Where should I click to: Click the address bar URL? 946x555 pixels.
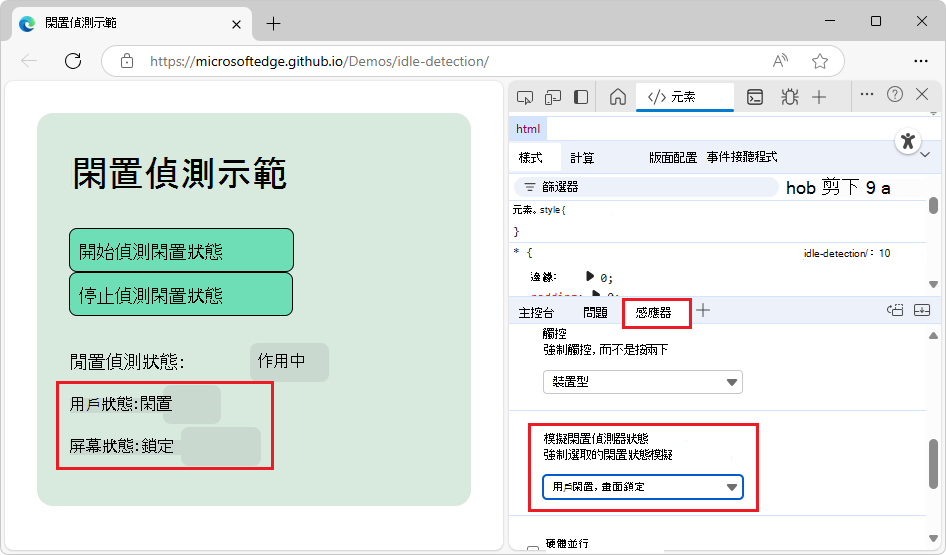319,61
